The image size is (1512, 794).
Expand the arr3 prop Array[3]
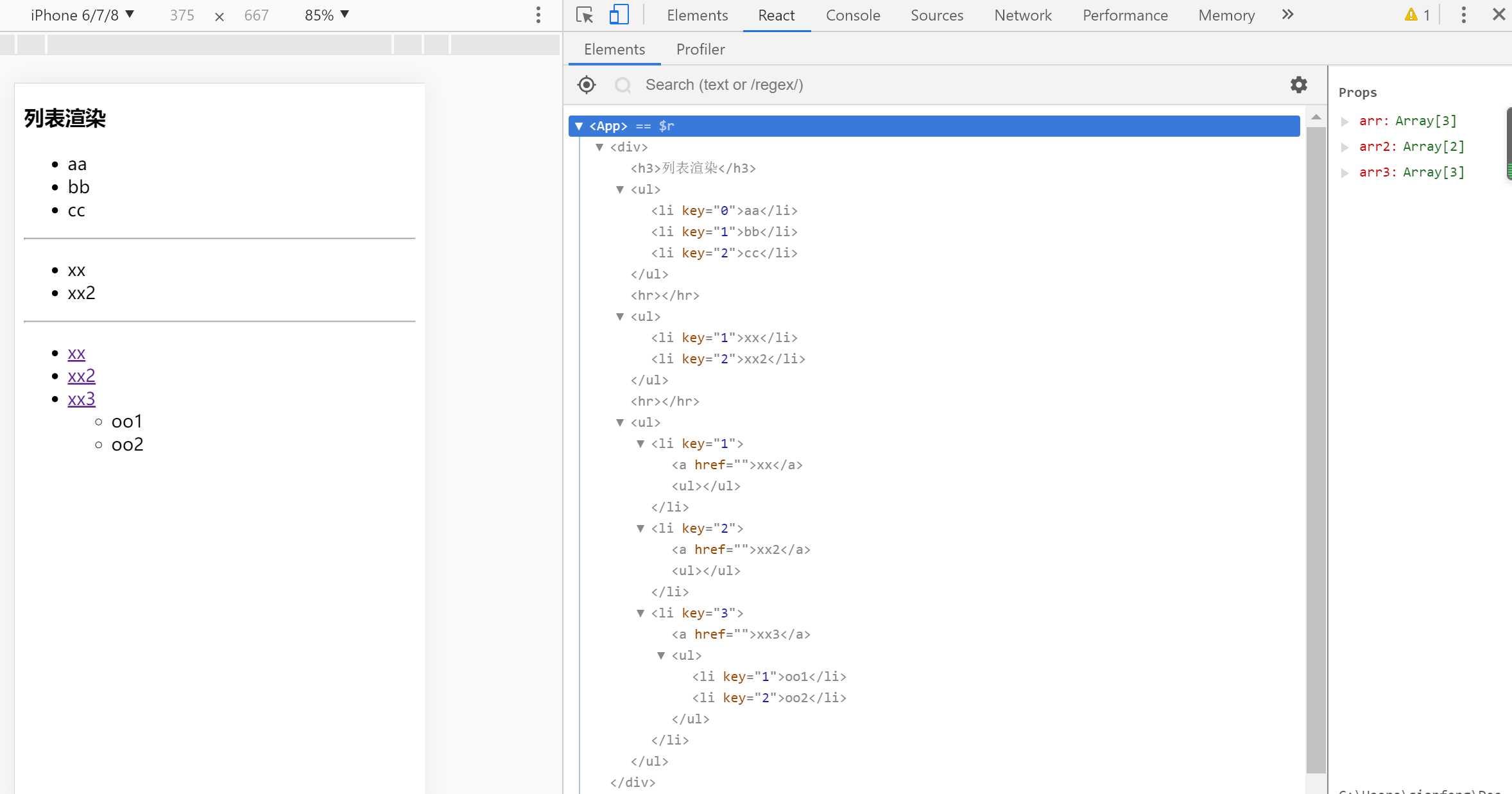(x=1345, y=172)
